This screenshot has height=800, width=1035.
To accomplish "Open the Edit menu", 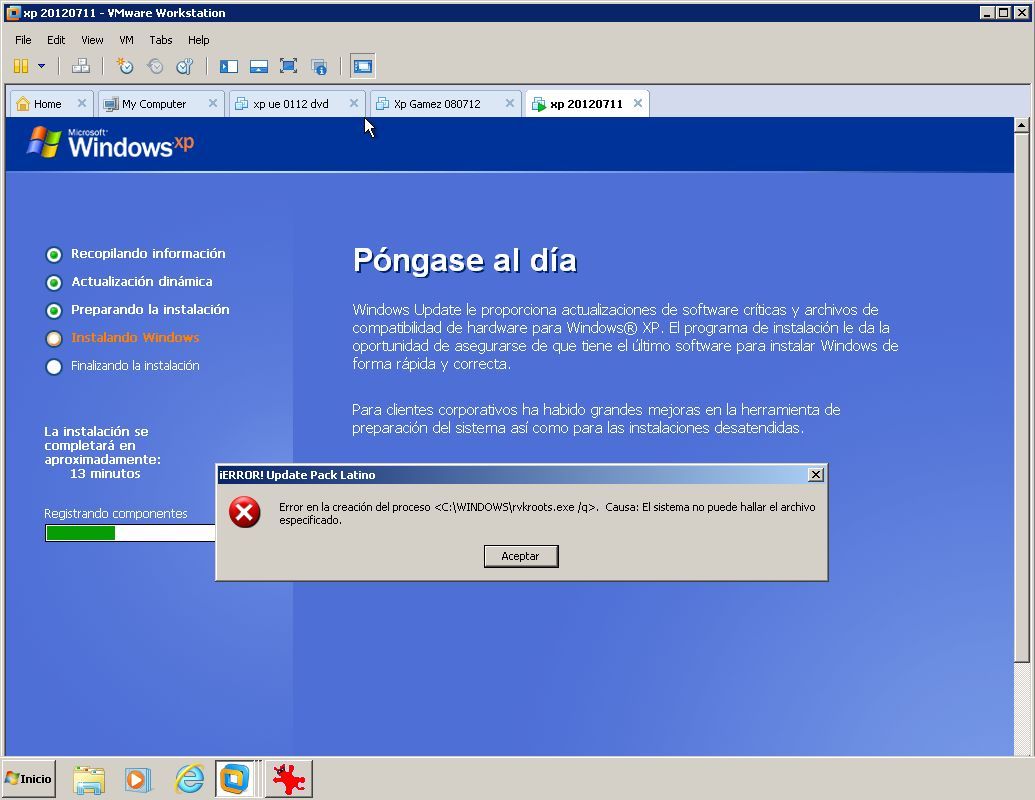I will point(56,40).
